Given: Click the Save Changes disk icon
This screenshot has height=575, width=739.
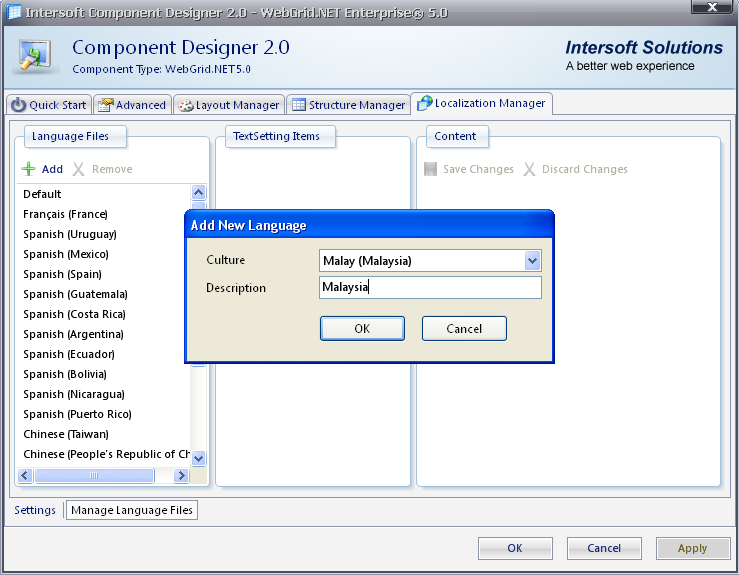Looking at the screenshot, I should [430, 169].
